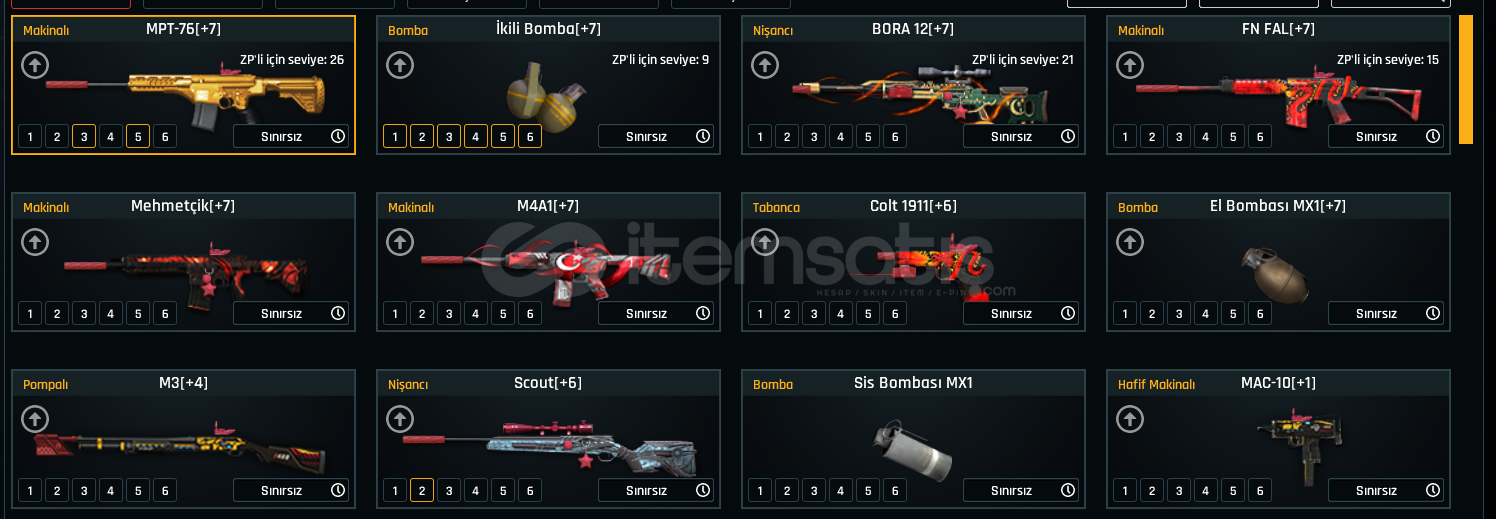Toggle slot 3 on MPT-76 card
1496x519 pixels.
[84, 136]
